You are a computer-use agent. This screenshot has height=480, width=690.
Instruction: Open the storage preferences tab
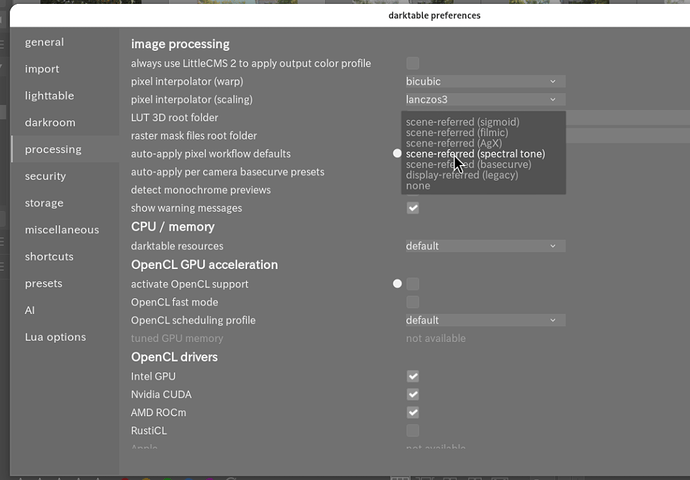pos(65,203)
